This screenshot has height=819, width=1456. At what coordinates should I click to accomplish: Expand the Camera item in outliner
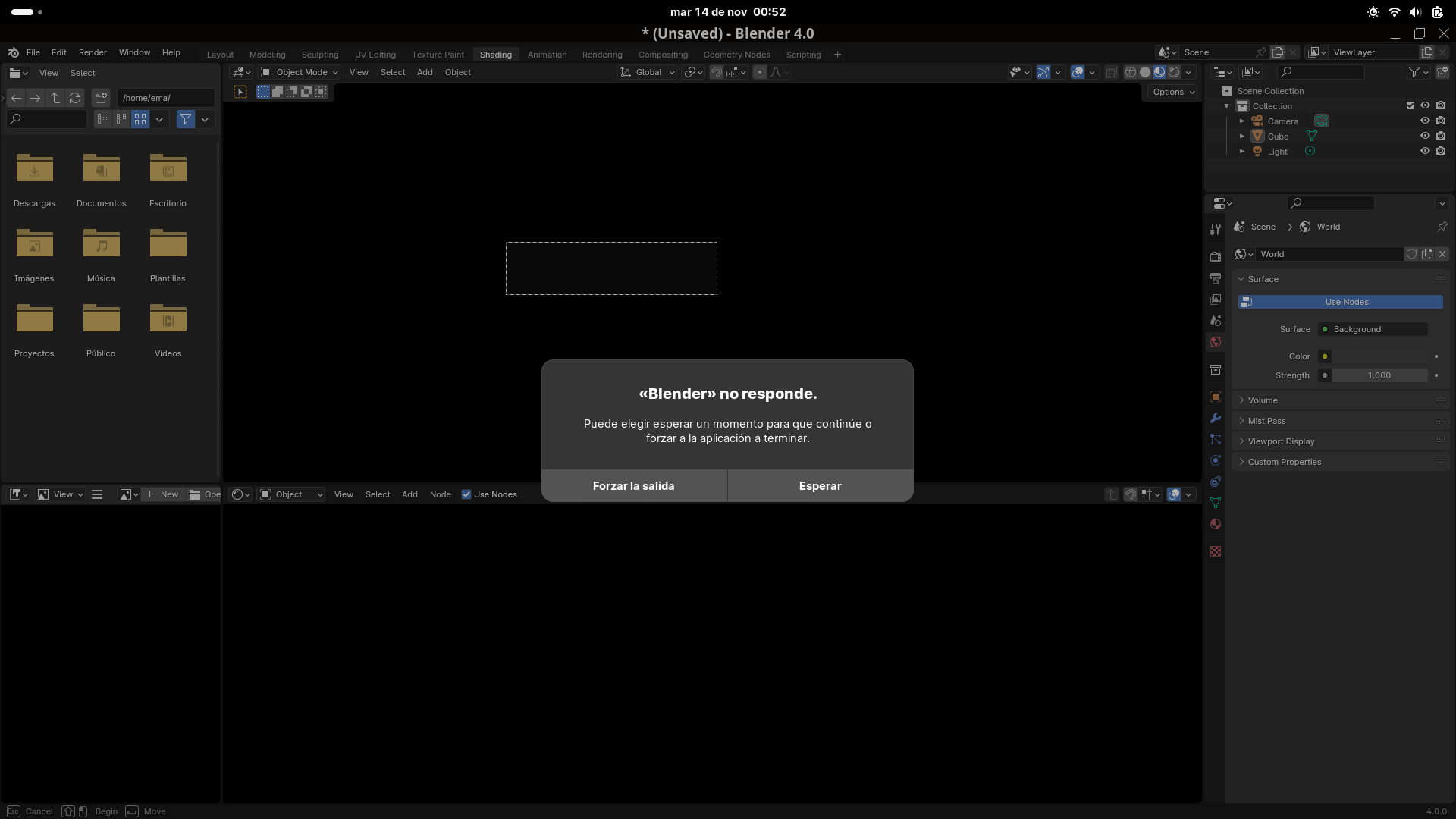(1242, 121)
